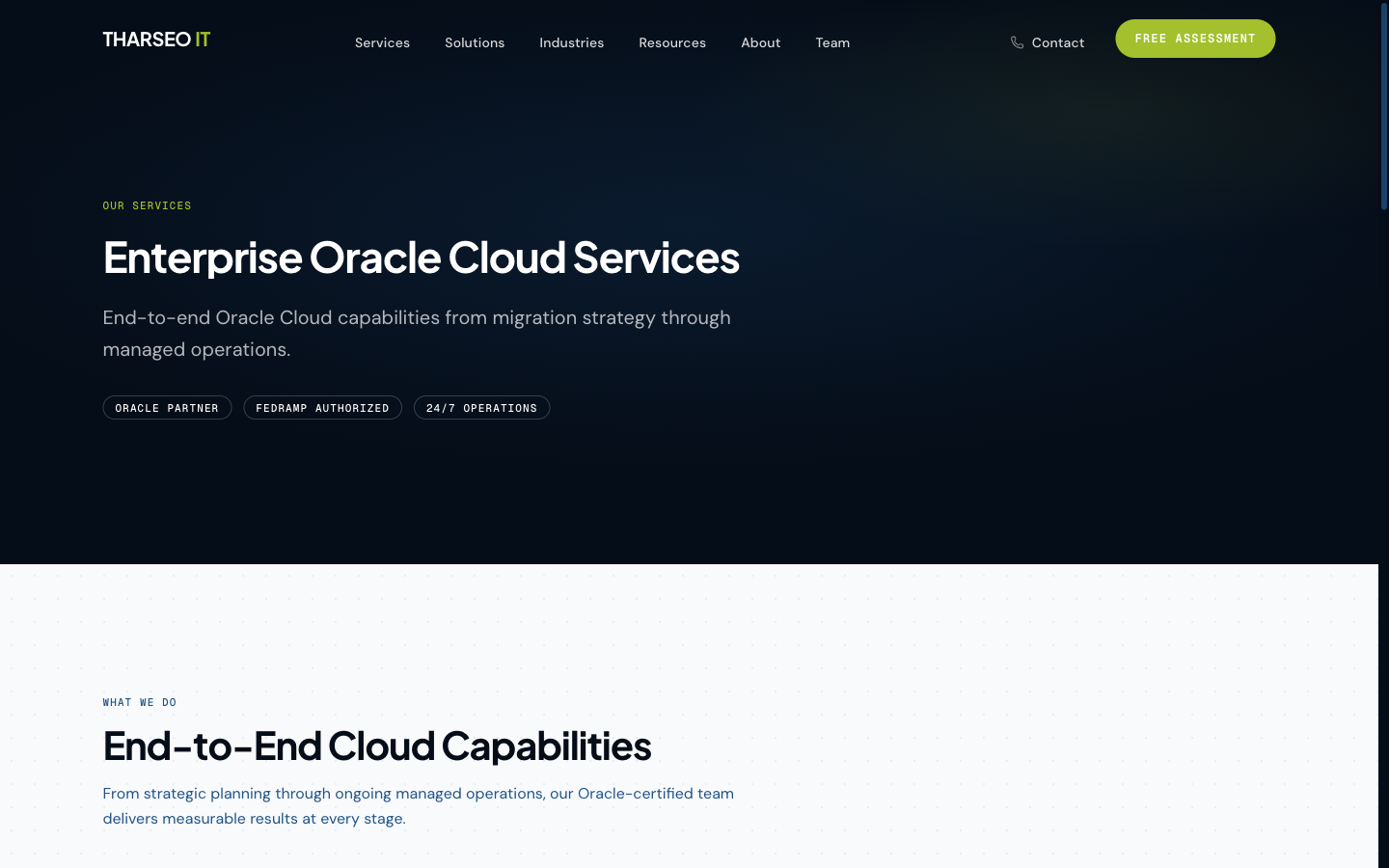This screenshot has height=868, width=1389.
Task: Click the Enterprise Oracle Cloud Services heading
Action: [x=422, y=257]
